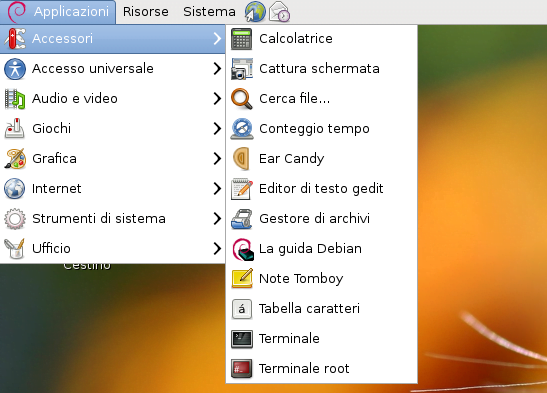Expand Grafica submenu arrow
Screen dimensions: 547x393
coord(217,158)
